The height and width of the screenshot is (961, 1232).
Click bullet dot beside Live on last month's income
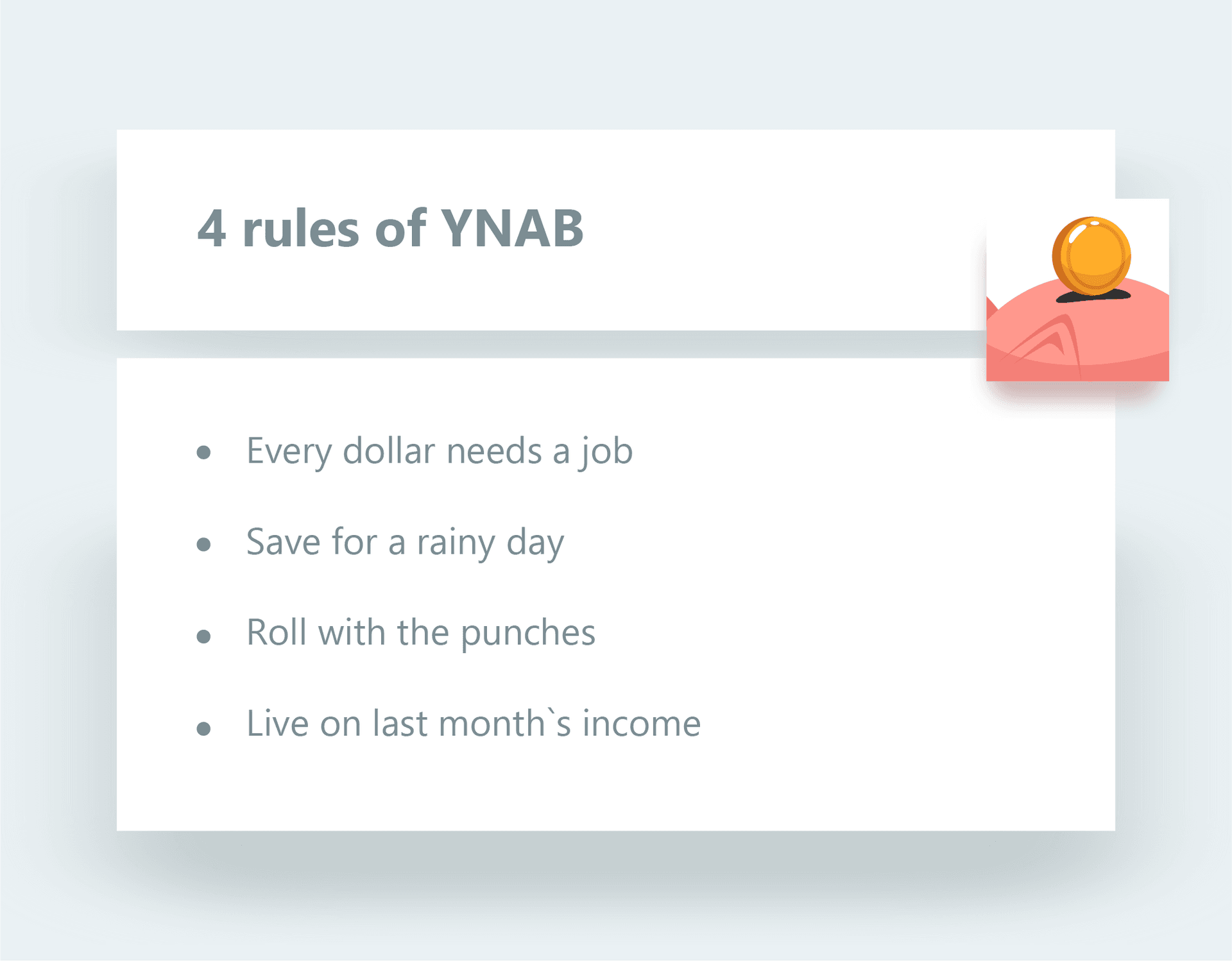203,727
